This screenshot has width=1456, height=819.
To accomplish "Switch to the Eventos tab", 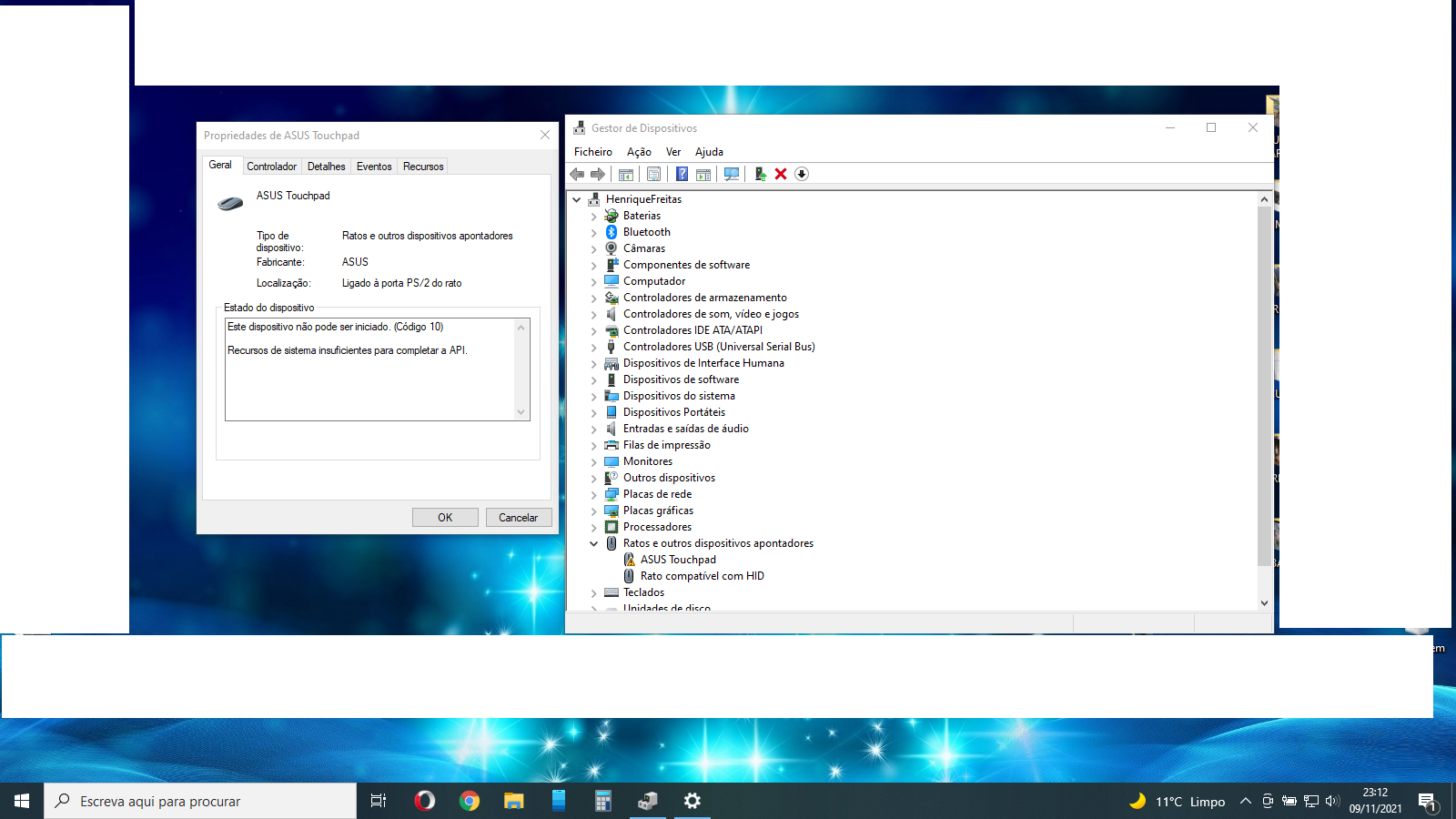I will (374, 167).
